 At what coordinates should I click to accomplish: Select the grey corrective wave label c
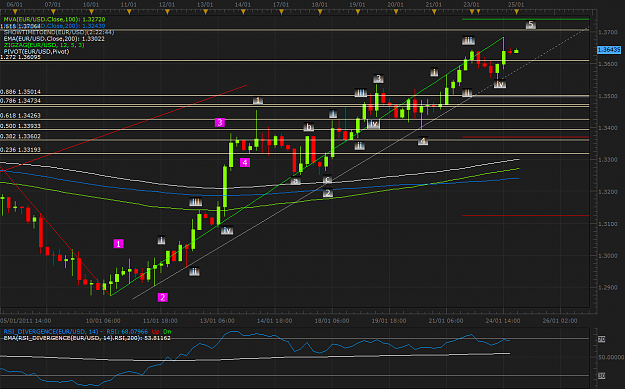pyautogui.click(x=327, y=180)
